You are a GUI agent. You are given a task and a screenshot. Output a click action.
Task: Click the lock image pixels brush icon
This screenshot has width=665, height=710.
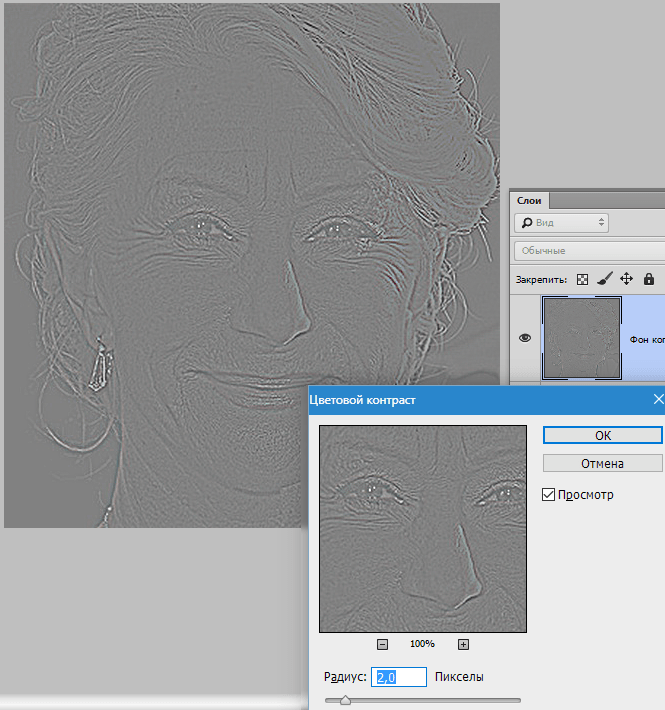[x=605, y=279]
